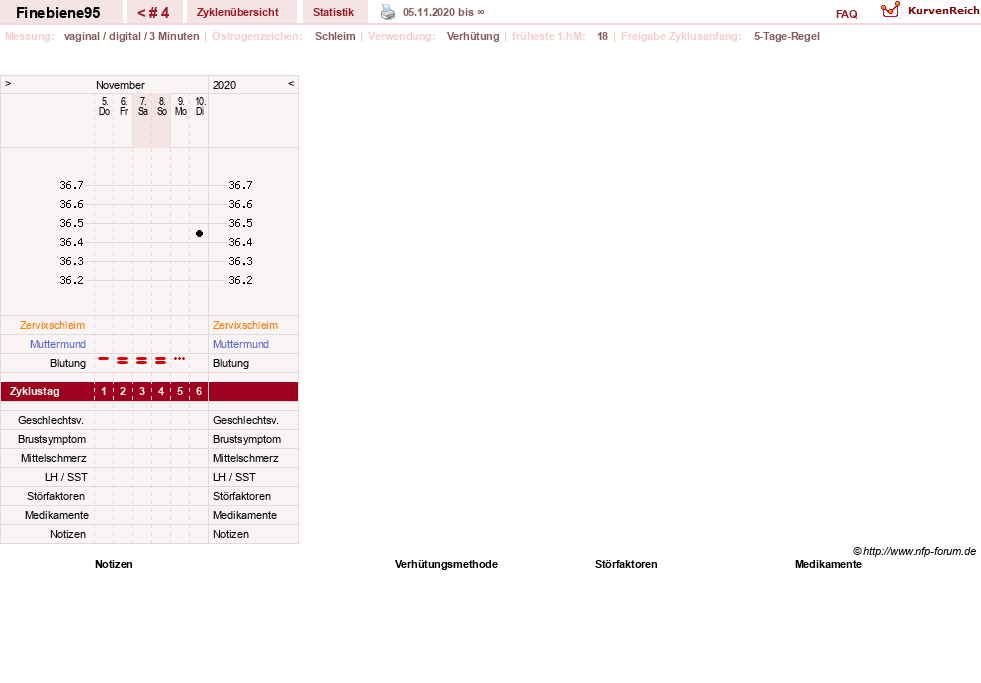Select cycle day 5
Viewport: 981px width, 683px height.
(x=180, y=392)
